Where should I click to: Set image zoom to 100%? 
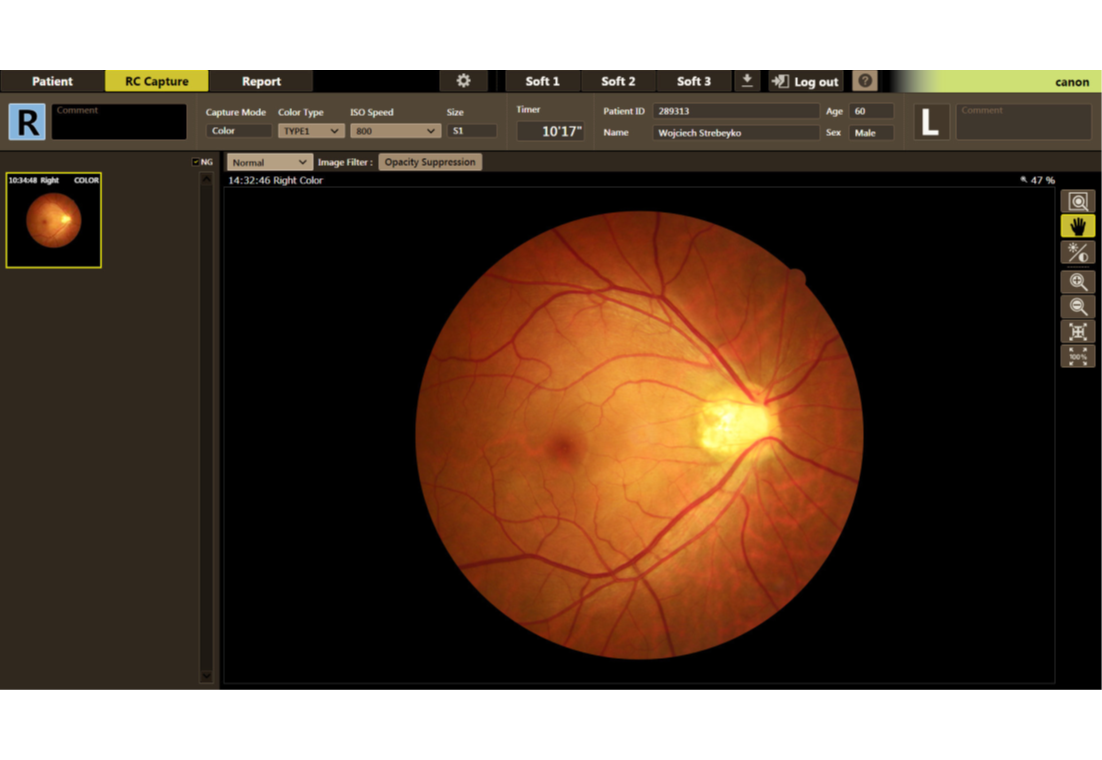tap(1077, 356)
